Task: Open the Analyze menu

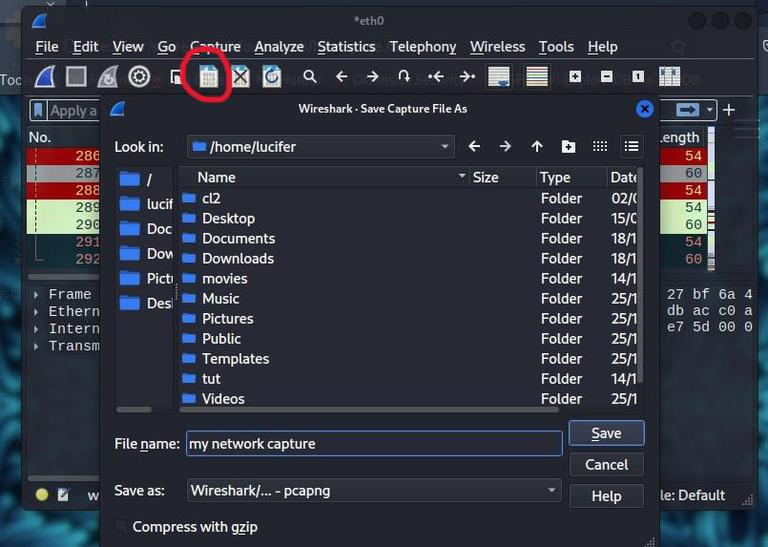Action: [x=279, y=47]
